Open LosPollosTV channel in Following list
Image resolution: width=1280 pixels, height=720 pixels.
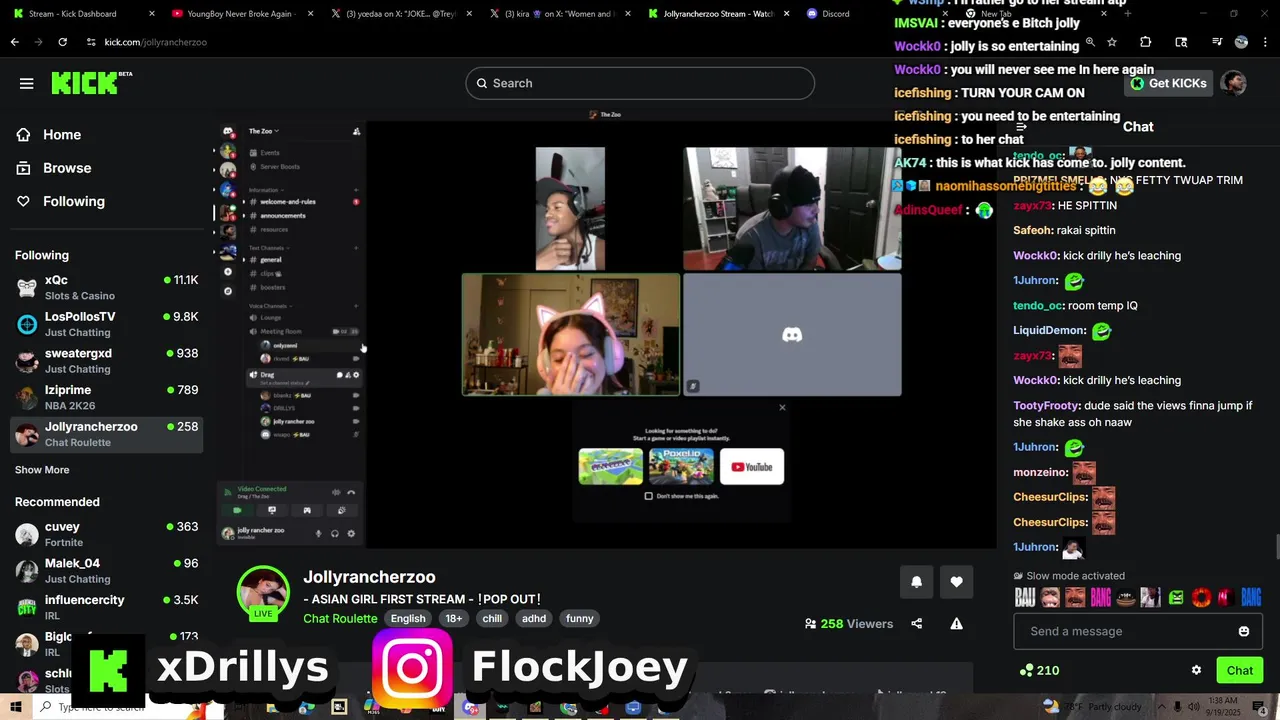coord(107,324)
